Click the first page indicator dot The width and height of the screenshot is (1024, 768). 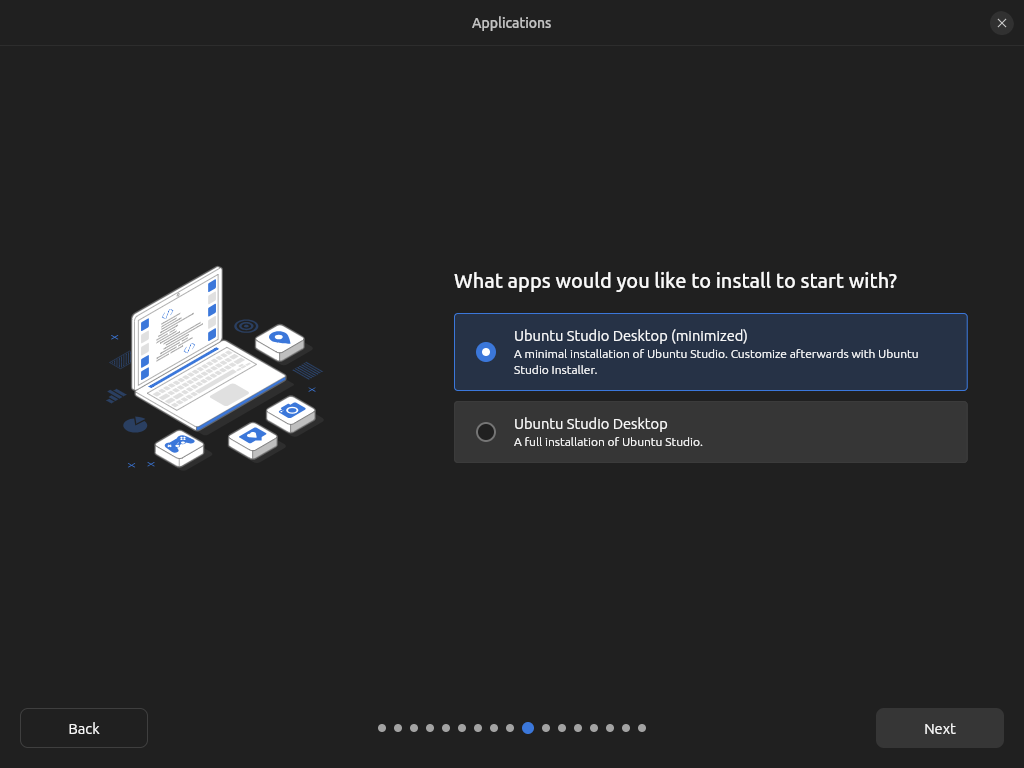coord(382,728)
